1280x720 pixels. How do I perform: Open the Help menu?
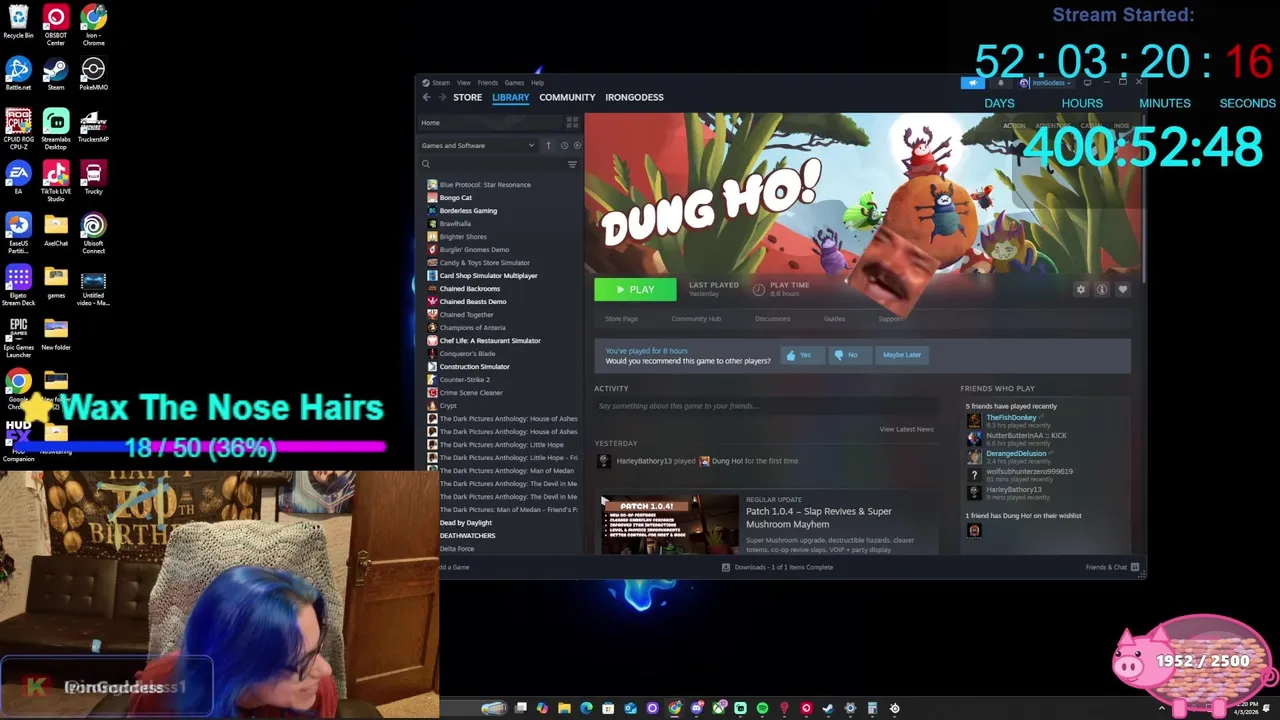tap(537, 83)
